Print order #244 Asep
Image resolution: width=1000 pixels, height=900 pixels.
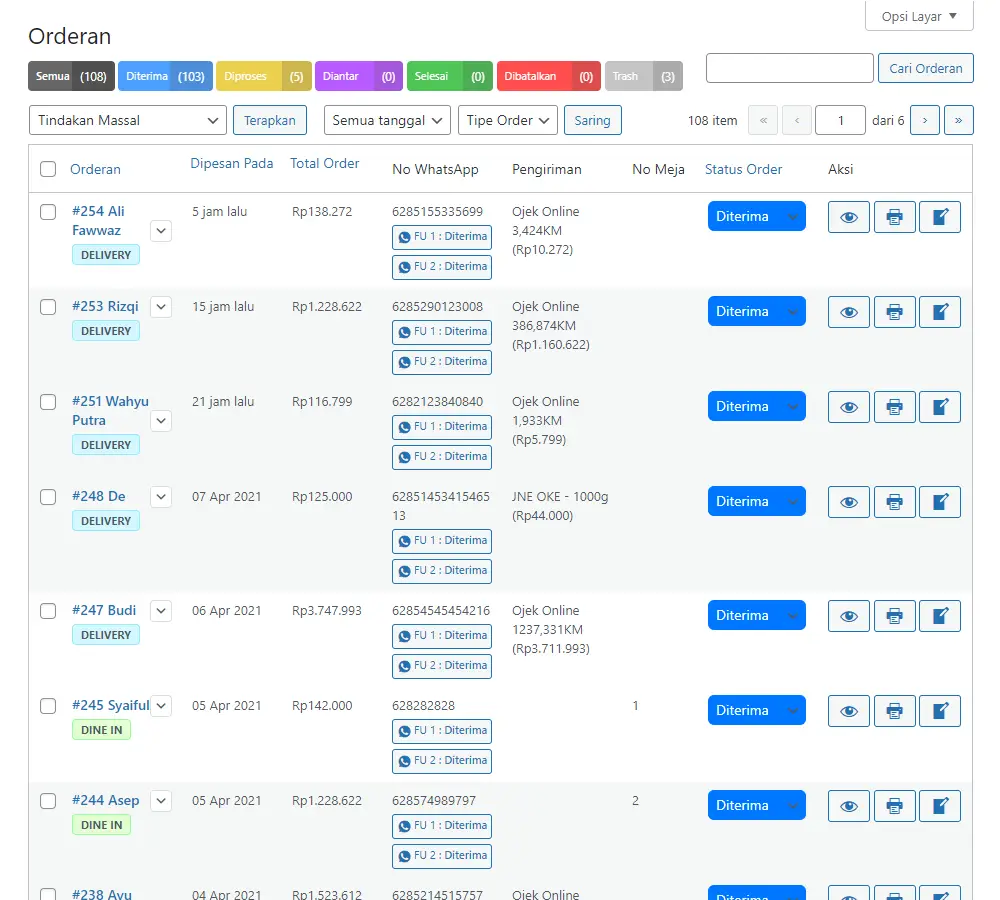(894, 806)
